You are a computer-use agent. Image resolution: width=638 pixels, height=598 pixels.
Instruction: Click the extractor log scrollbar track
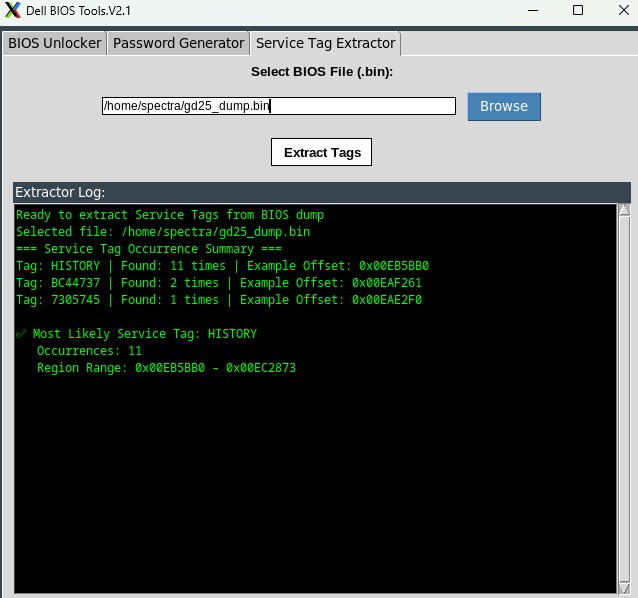(624, 399)
